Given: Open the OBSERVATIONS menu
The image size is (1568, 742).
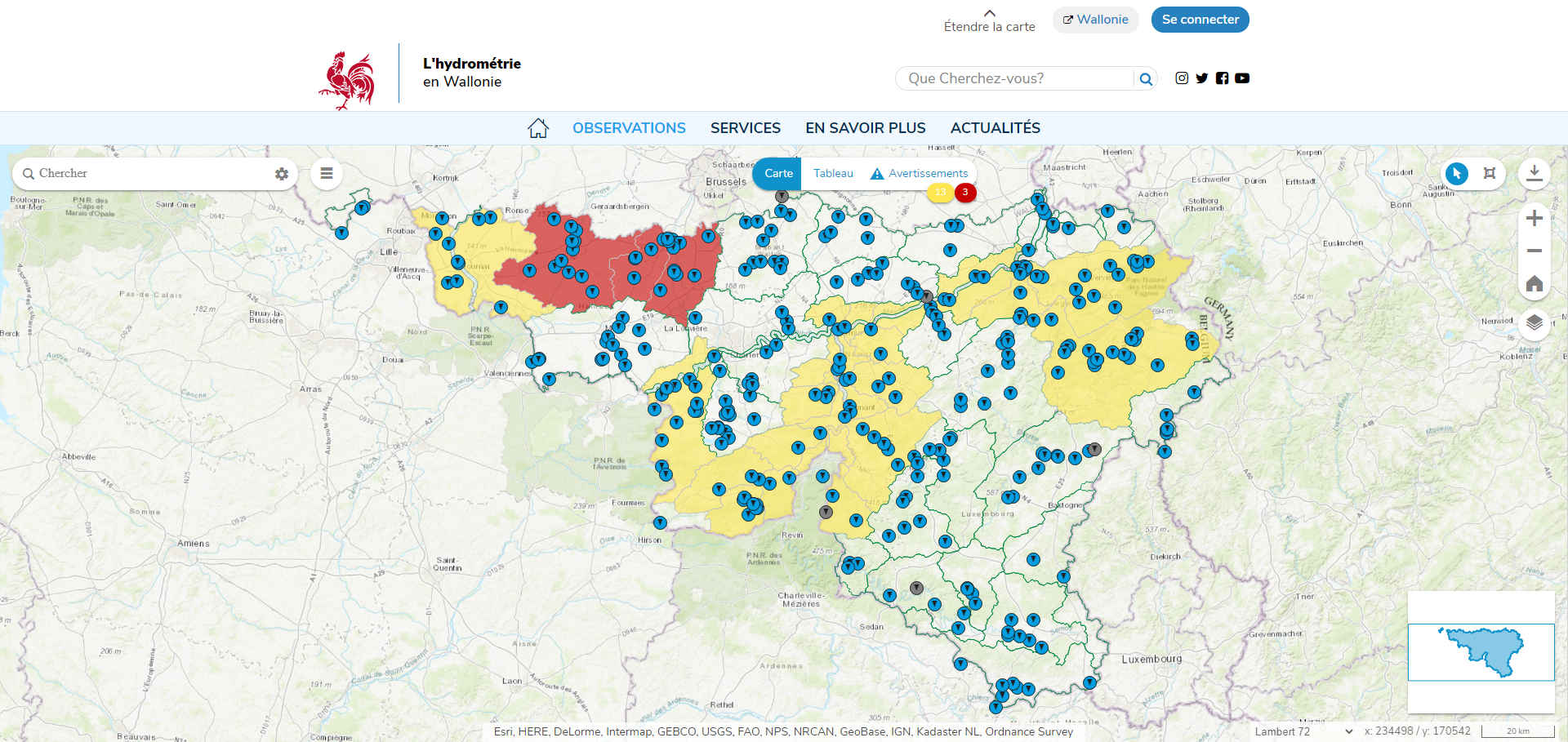Looking at the screenshot, I should pos(629,128).
